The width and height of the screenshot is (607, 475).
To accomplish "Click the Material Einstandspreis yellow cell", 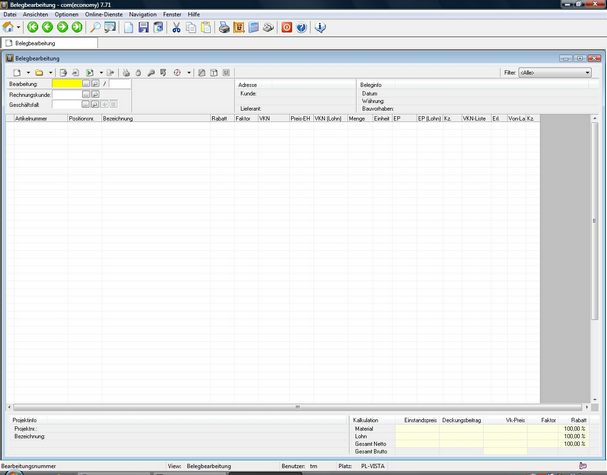I will (417, 429).
